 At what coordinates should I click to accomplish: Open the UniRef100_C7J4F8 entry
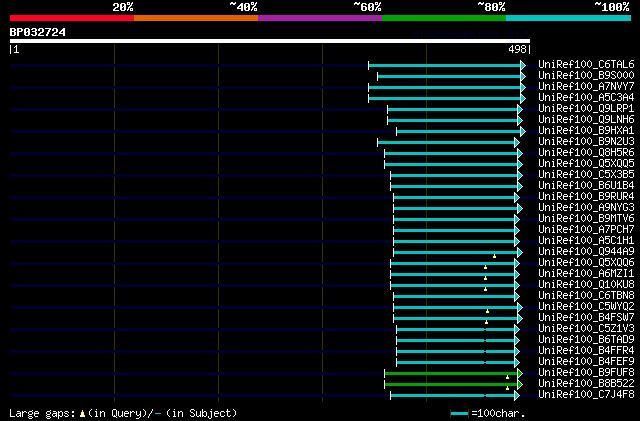tap(586, 395)
